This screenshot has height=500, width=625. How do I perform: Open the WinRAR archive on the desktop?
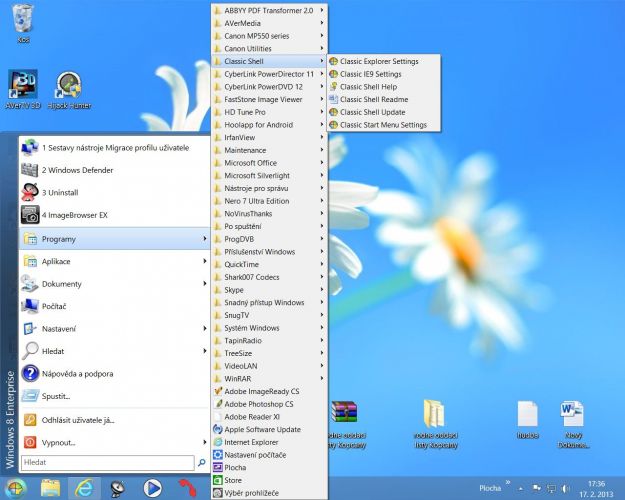(x=344, y=412)
